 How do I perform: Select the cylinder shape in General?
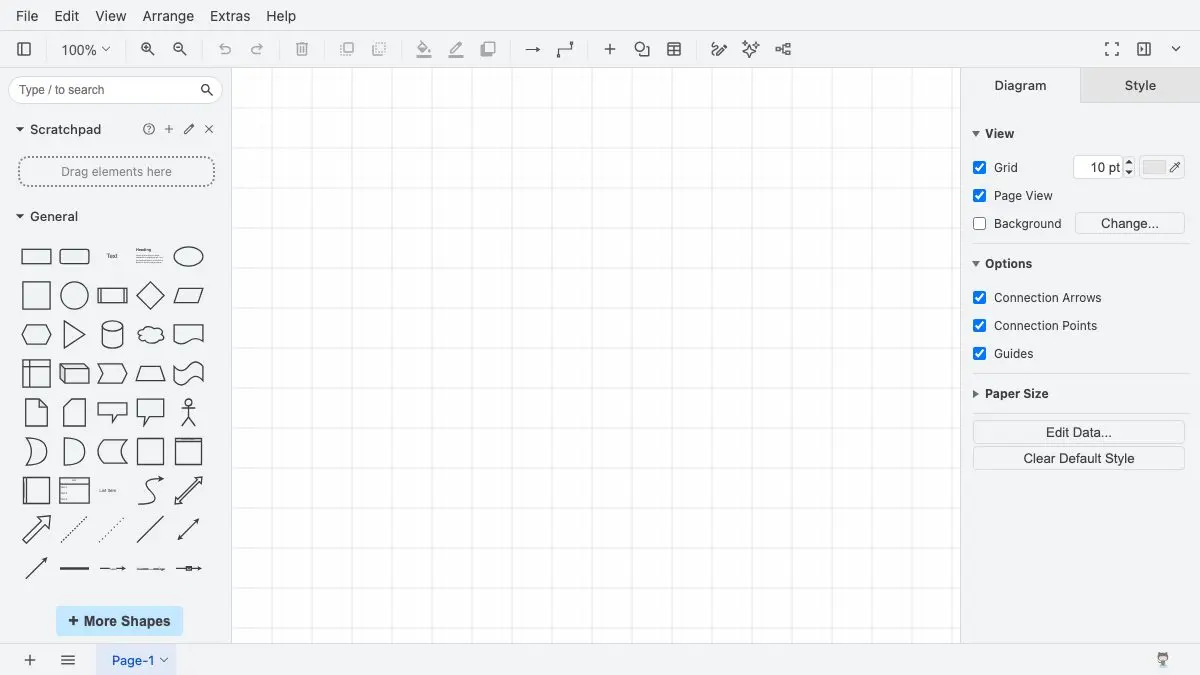point(112,334)
